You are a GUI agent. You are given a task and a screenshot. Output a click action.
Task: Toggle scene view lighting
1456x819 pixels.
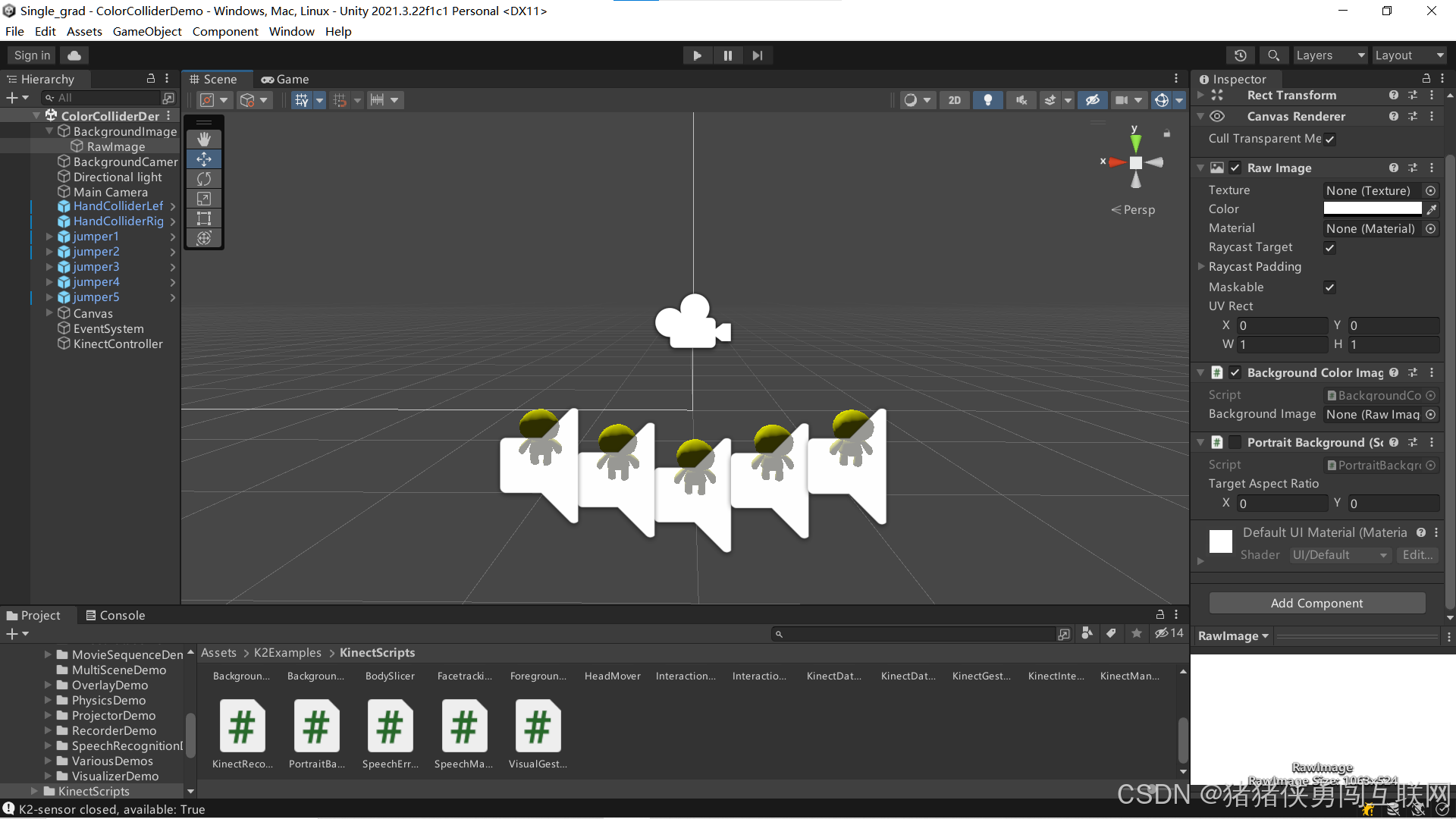point(987,99)
